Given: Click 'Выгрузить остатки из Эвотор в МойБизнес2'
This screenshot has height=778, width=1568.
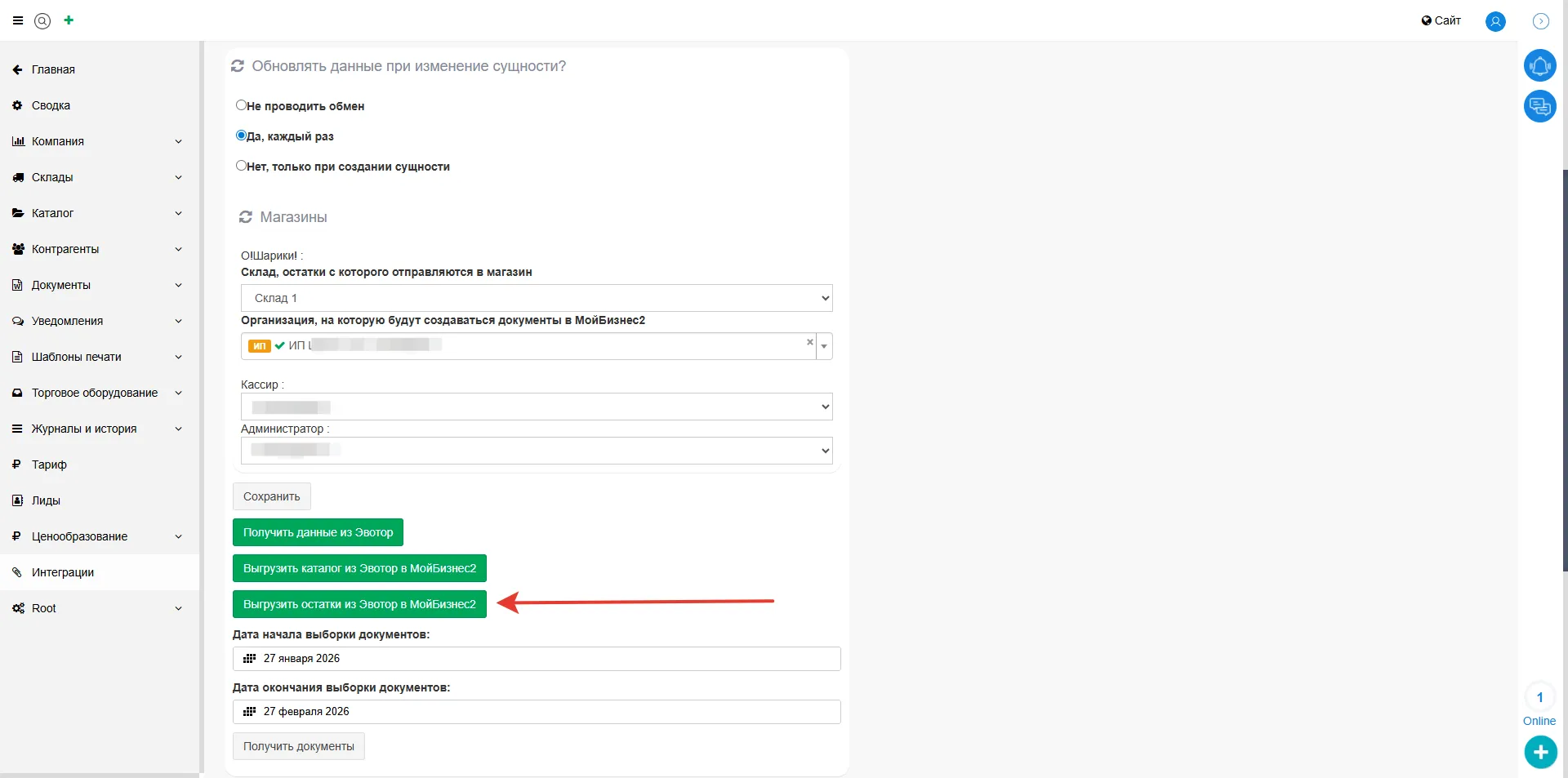Looking at the screenshot, I should (x=359, y=604).
